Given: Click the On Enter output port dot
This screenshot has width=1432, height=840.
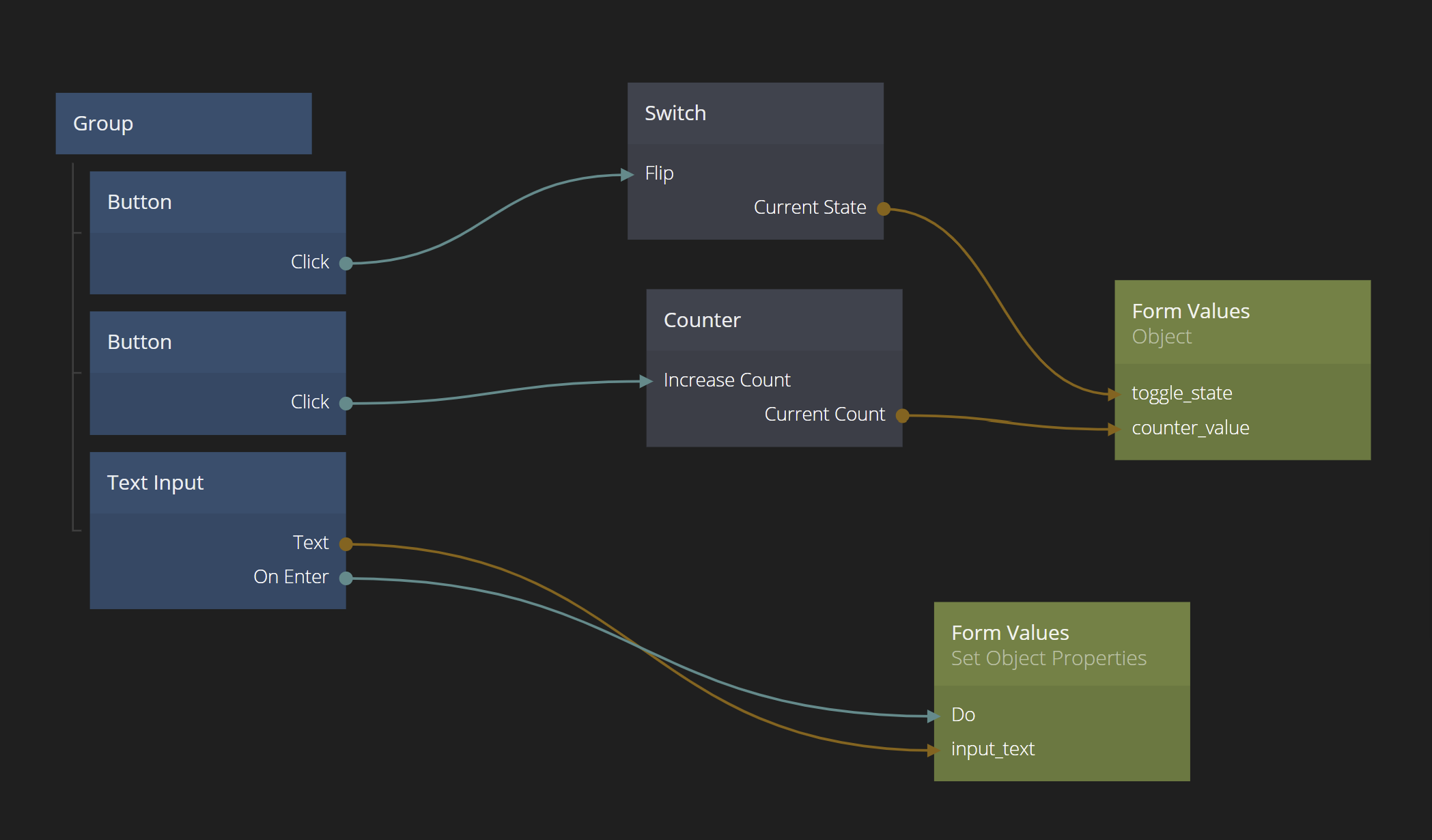Looking at the screenshot, I should click(x=346, y=578).
